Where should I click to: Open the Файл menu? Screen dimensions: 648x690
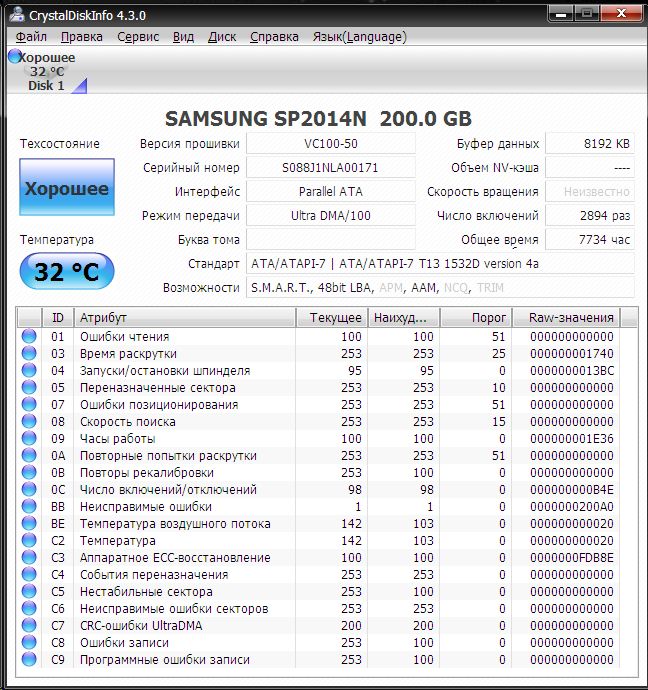point(31,37)
